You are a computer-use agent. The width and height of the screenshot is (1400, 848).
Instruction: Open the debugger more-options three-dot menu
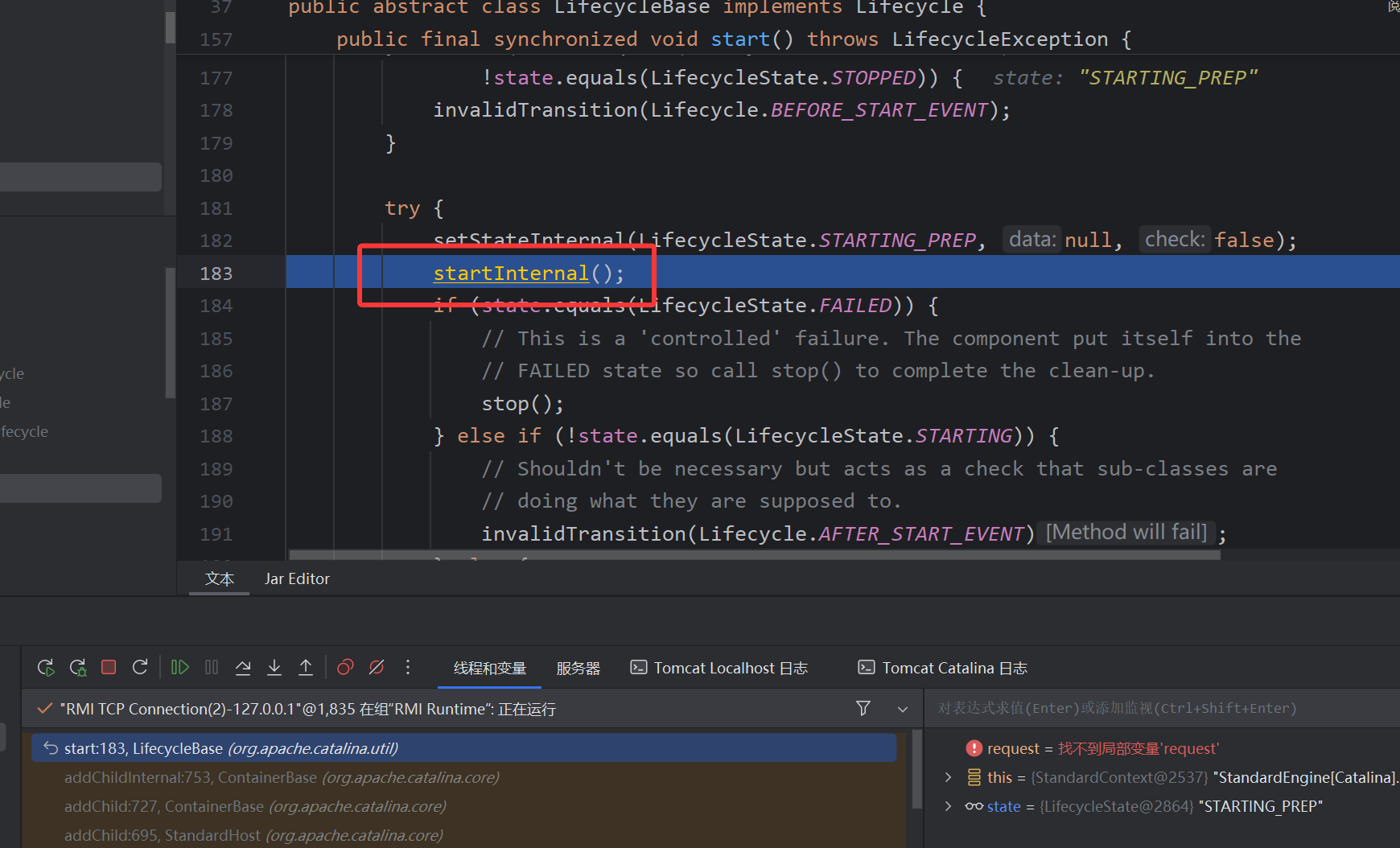408,667
